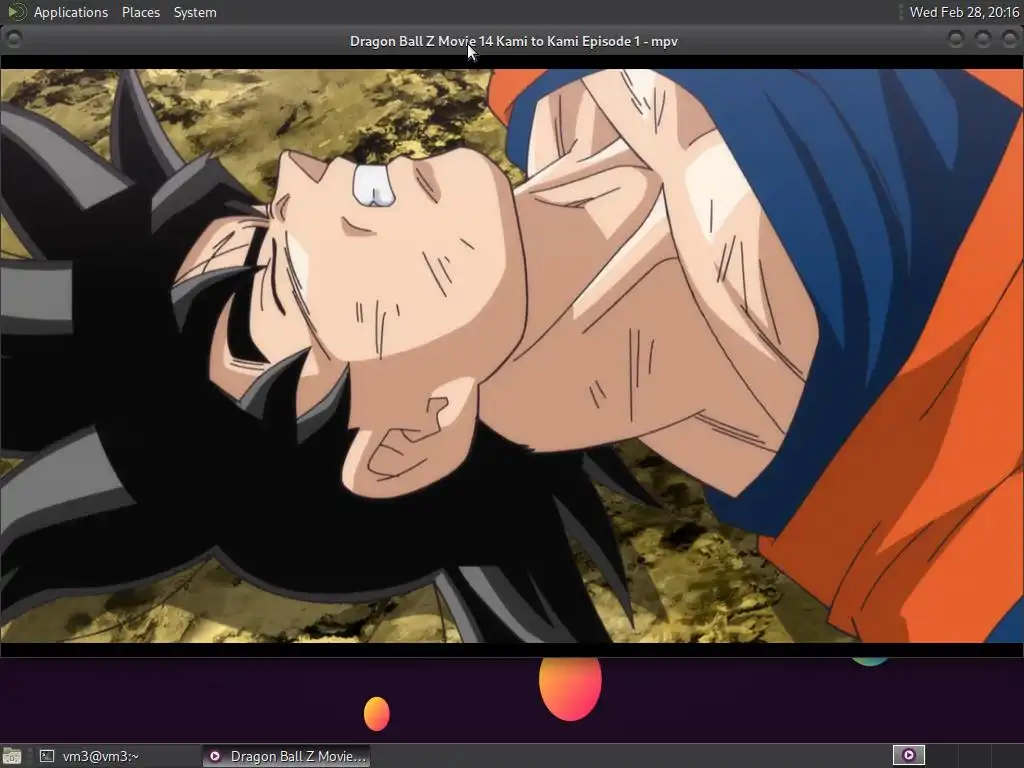This screenshot has width=1024, height=768.
Task: Minimize the mpv window
Action: [x=955, y=39]
